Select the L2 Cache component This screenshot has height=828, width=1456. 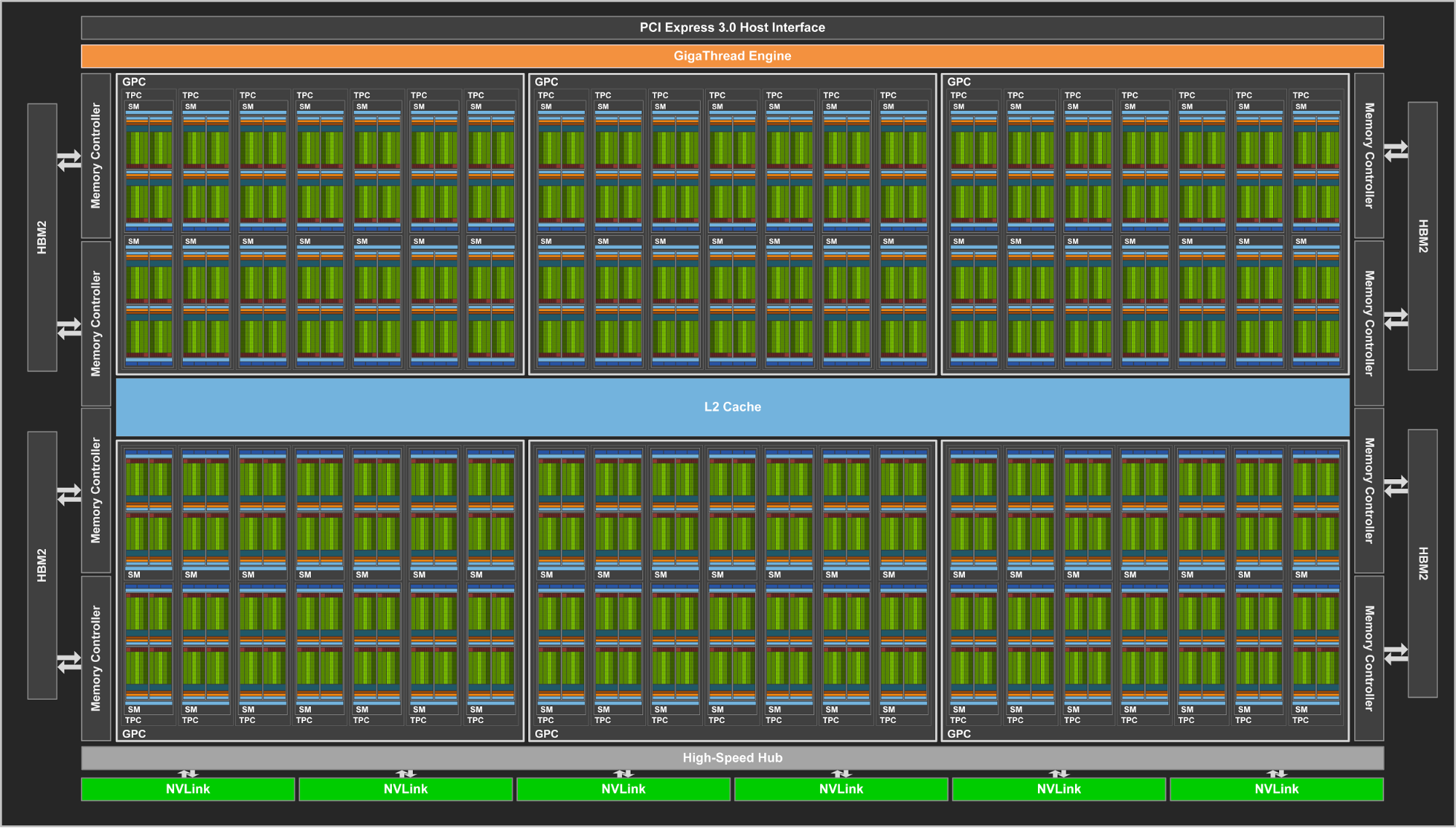(x=728, y=405)
